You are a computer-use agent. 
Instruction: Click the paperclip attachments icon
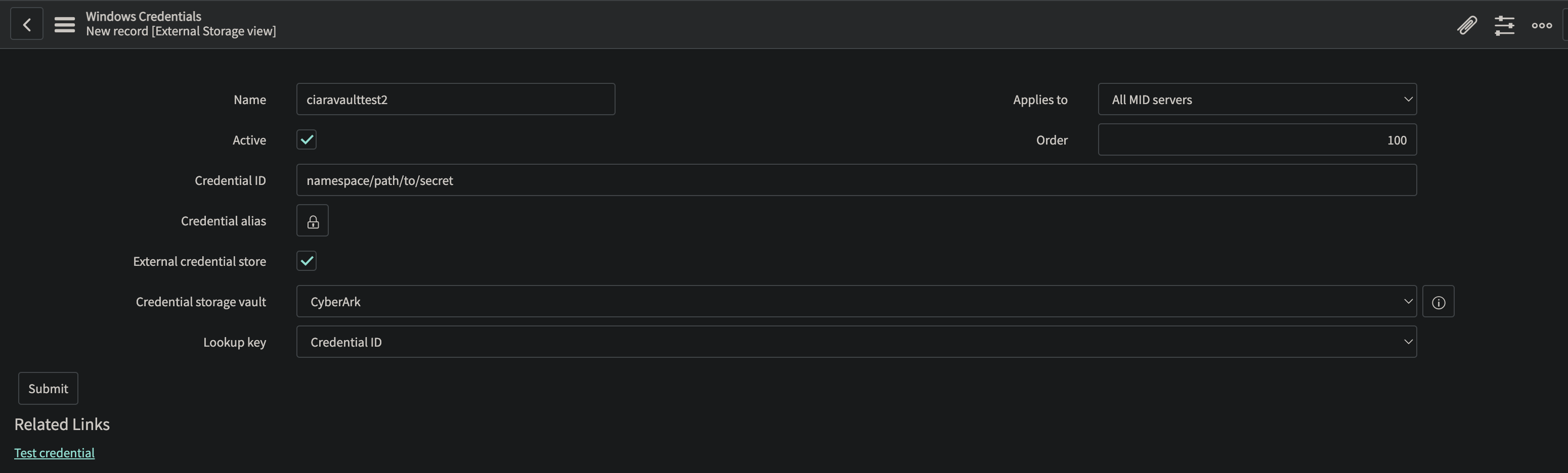(x=1467, y=25)
